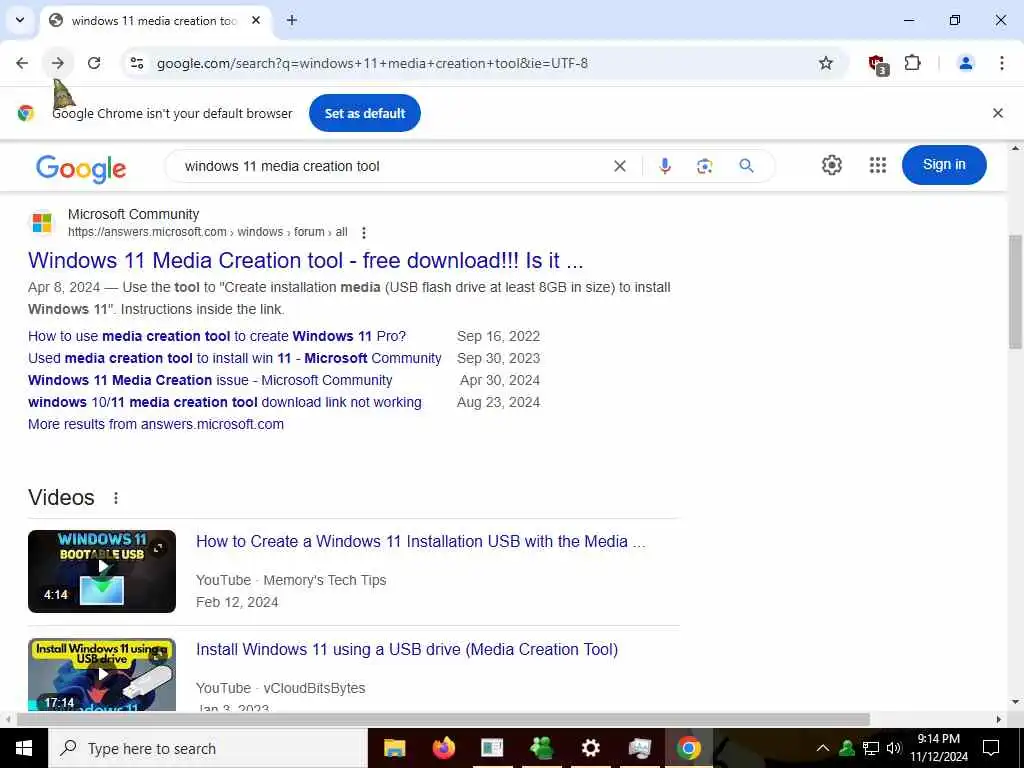
Task: Search by image with Lens icon
Action: pos(705,166)
